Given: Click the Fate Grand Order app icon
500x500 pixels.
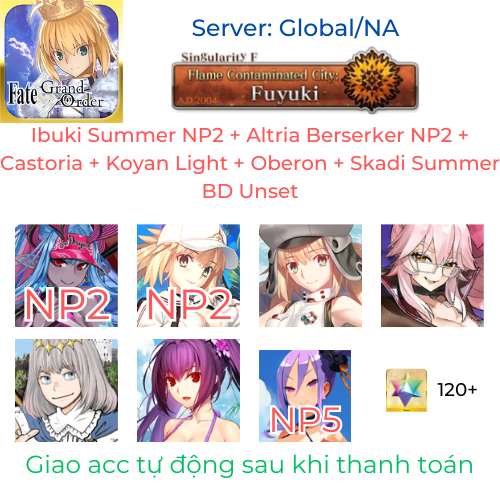Looking at the screenshot, I should [x=61, y=61].
